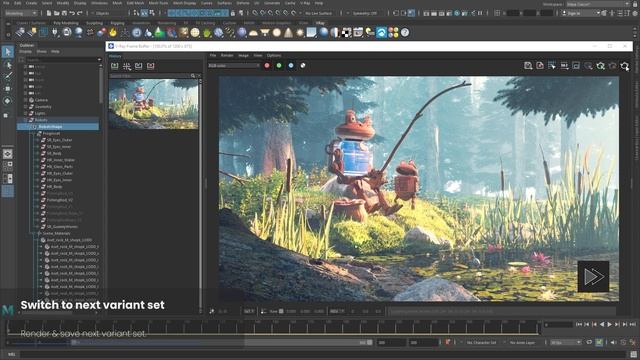Screen dimensions: 640x360
Task: Click the Save scene icon
Action: (x=64, y=13)
